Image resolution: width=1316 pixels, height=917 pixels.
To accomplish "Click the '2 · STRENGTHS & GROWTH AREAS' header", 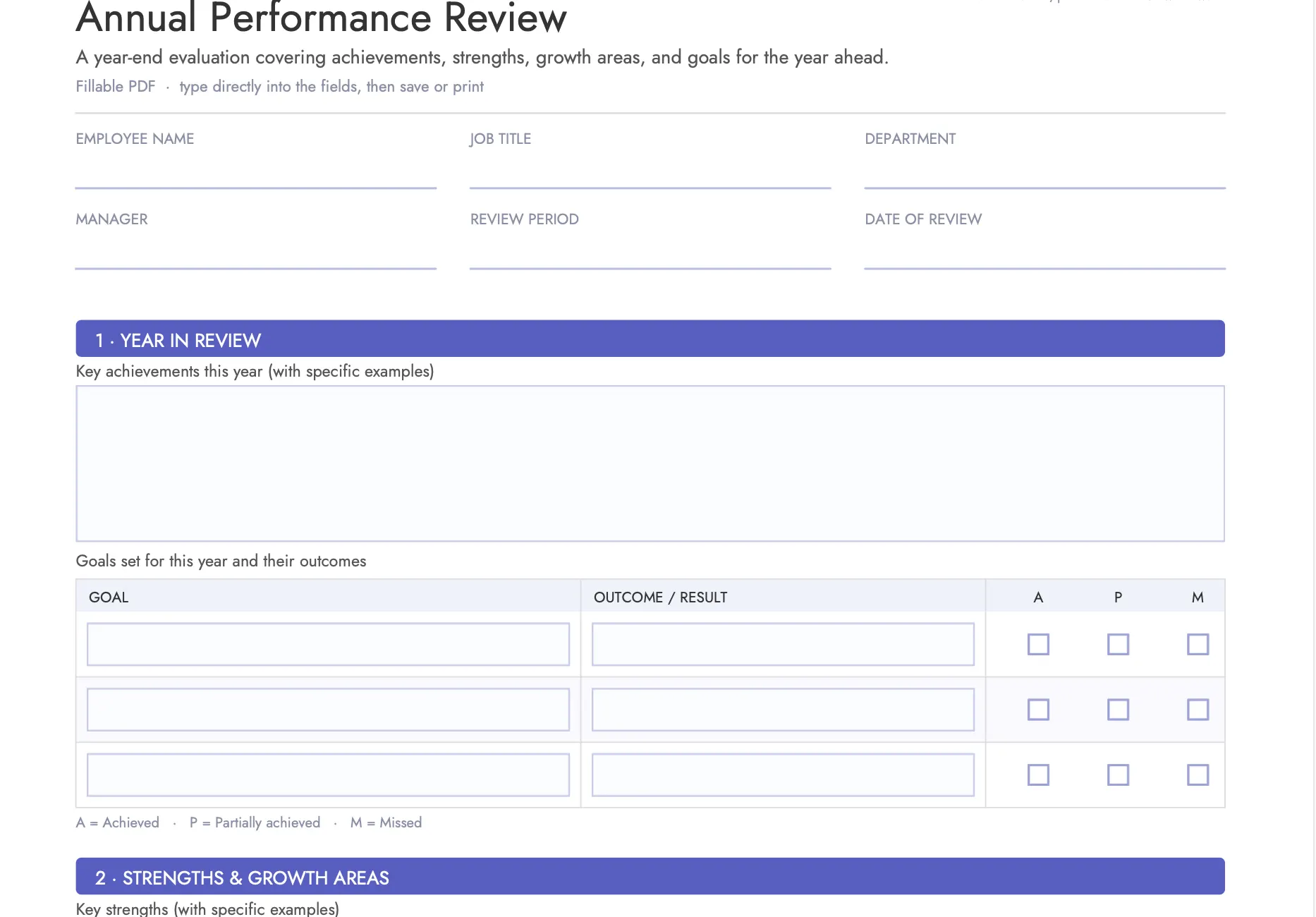I will click(650, 876).
